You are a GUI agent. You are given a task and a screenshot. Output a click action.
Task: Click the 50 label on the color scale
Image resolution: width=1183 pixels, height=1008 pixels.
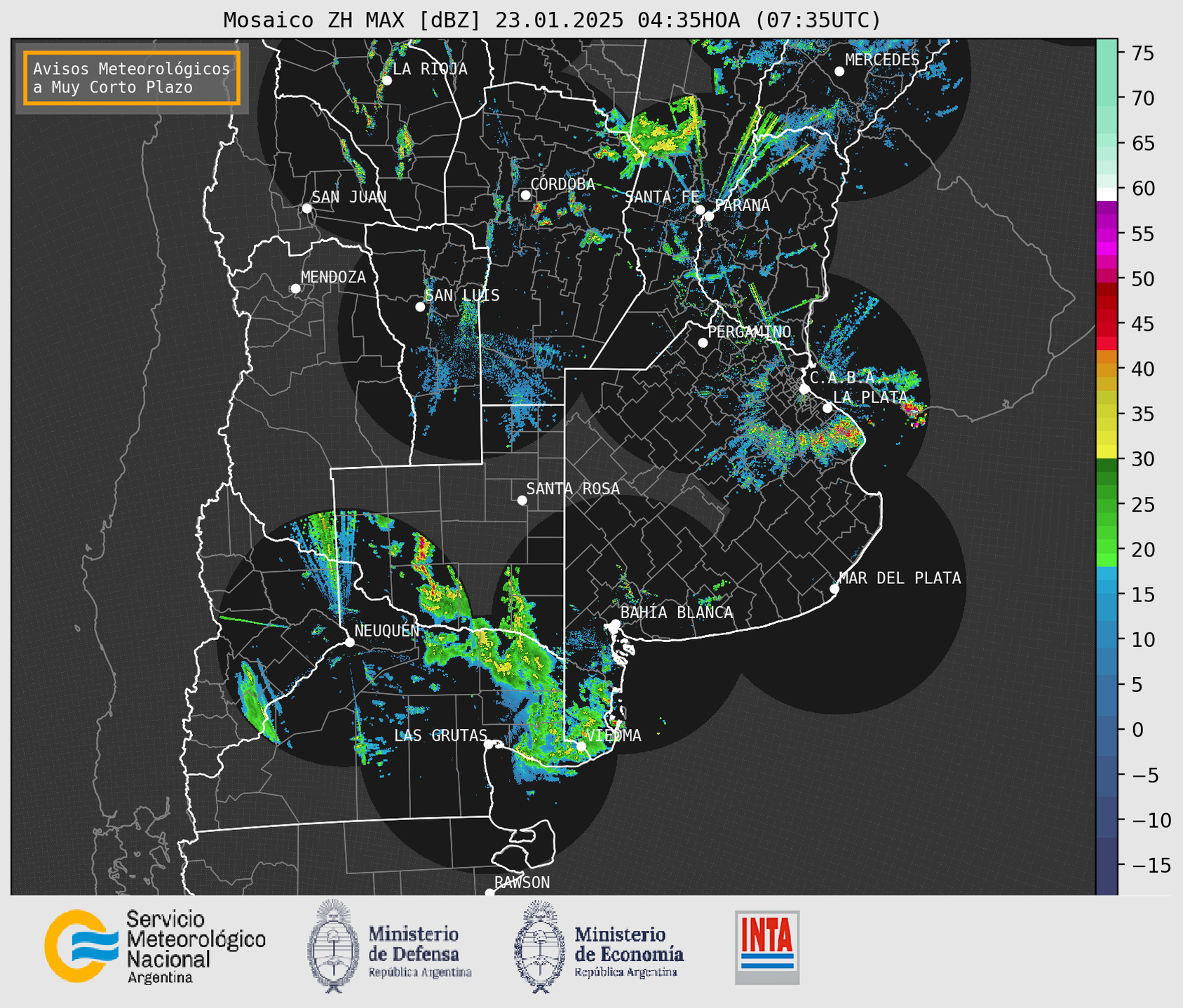(x=1142, y=279)
